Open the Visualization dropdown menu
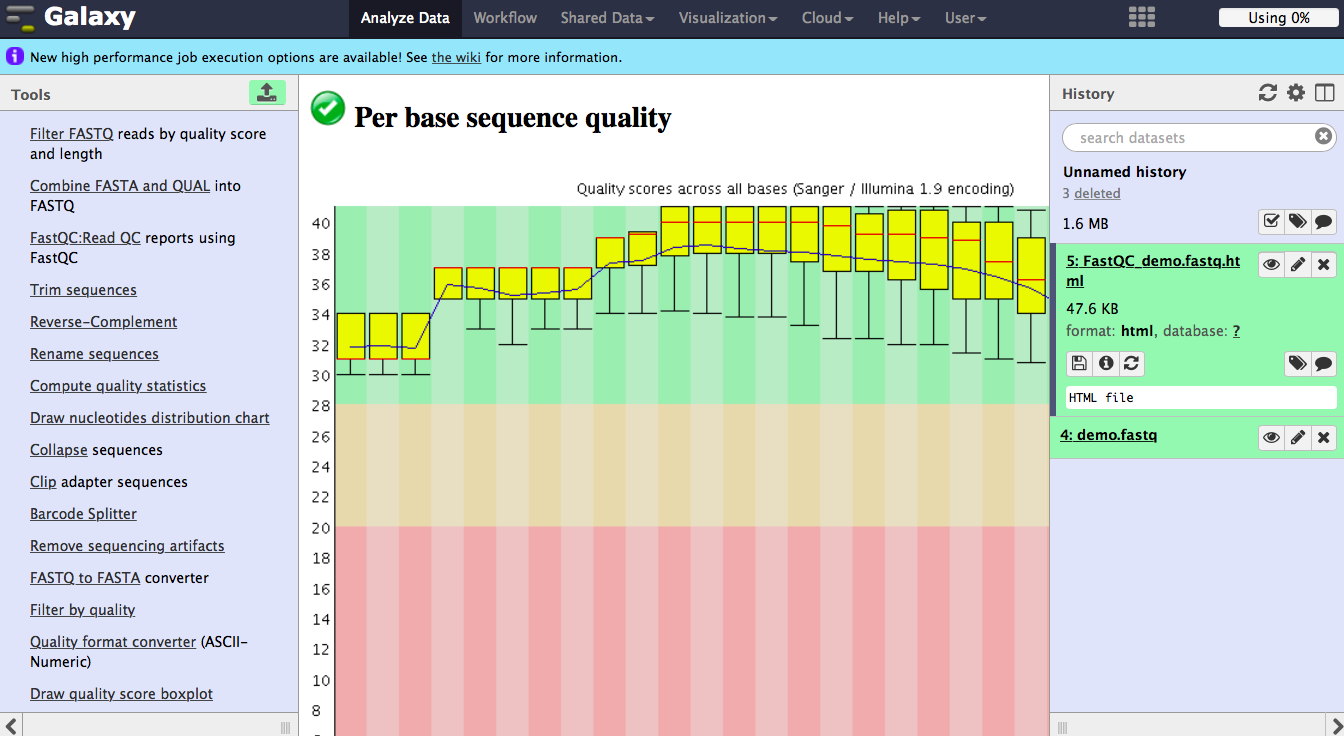Image resolution: width=1344 pixels, height=736 pixels. click(x=727, y=18)
